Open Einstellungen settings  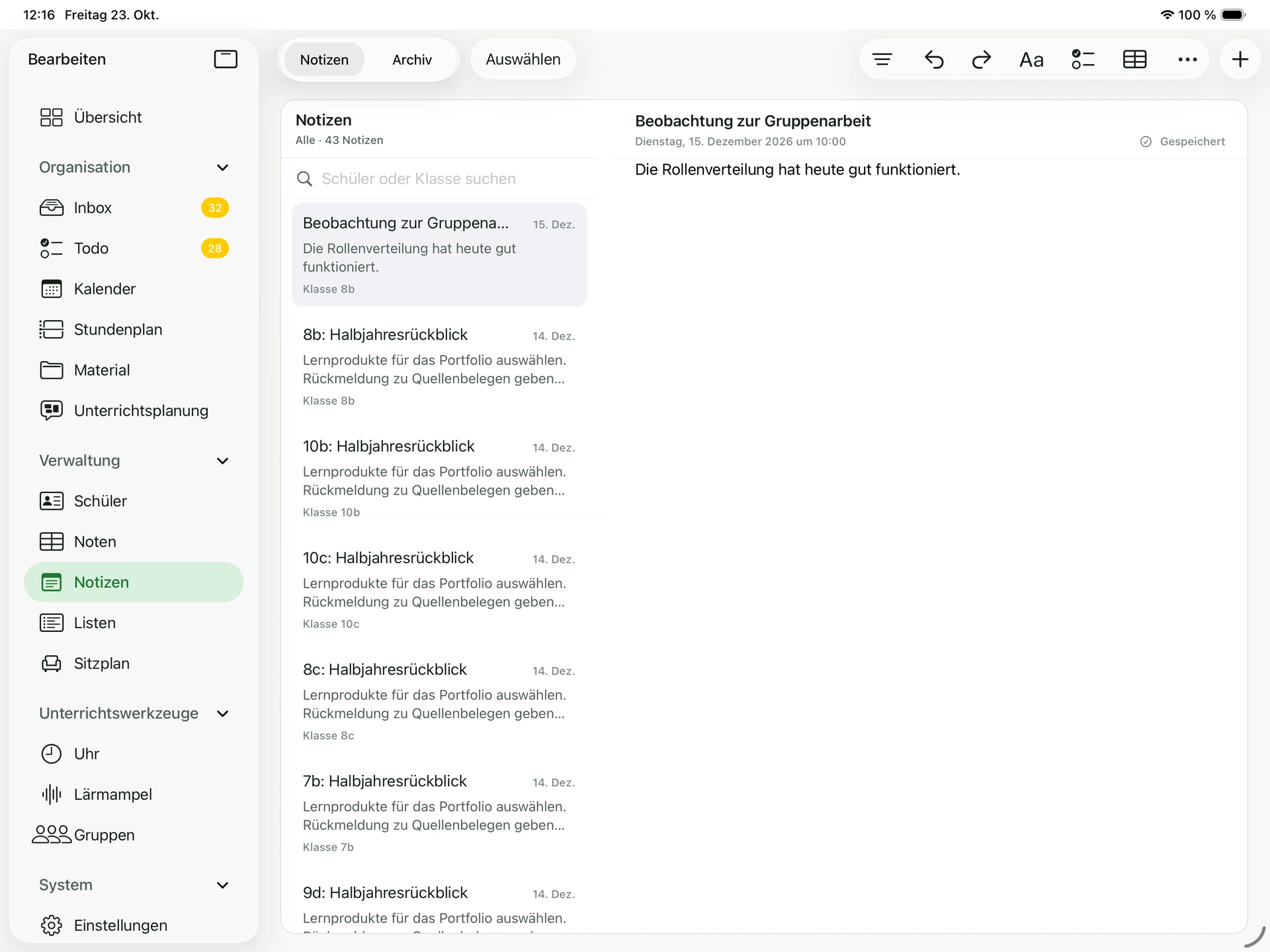pyautogui.click(x=134, y=925)
